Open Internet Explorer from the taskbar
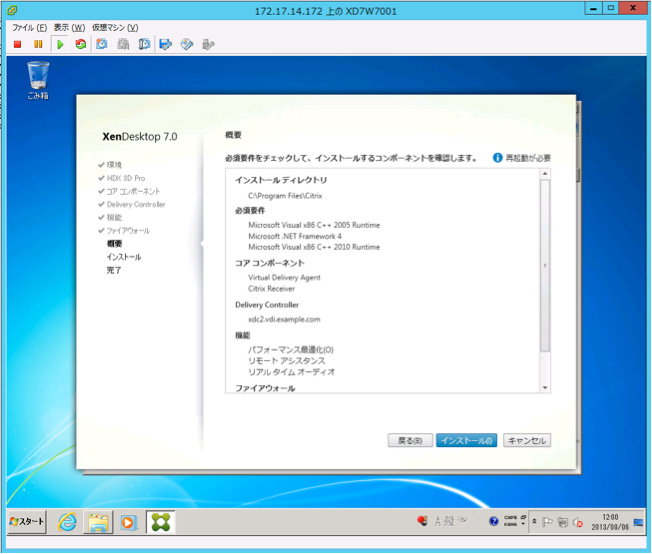This screenshot has height=554, width=652. pos(67,522)
